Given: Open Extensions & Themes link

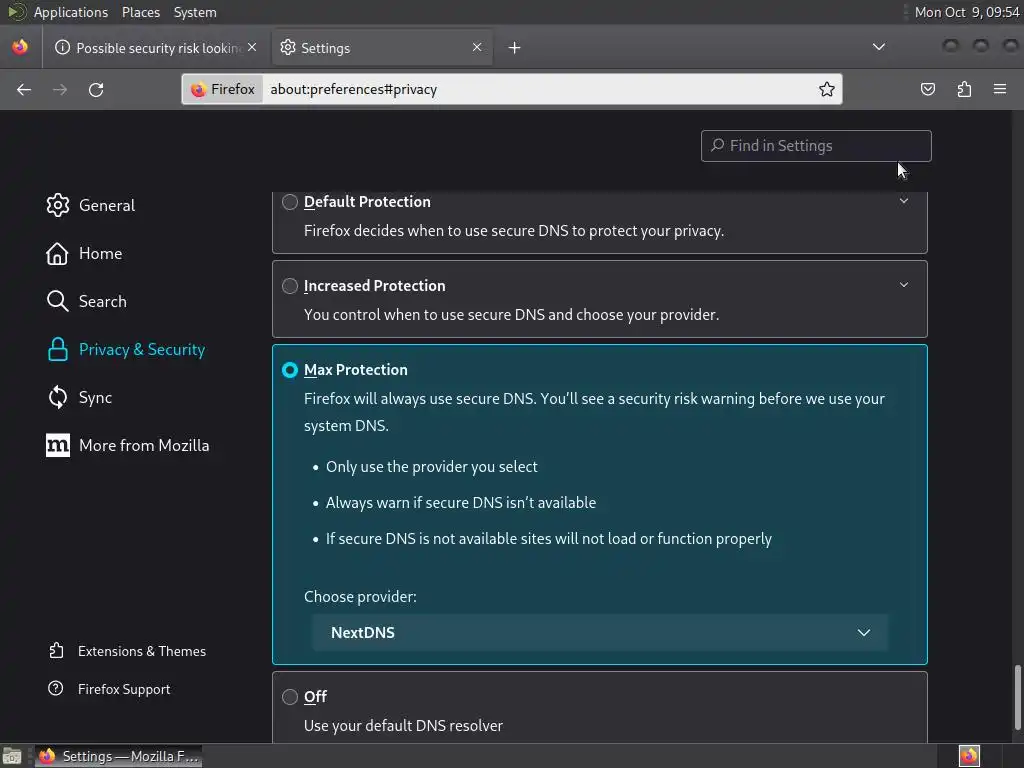Looking at the screenshot, I should click(x=141, y=651).
